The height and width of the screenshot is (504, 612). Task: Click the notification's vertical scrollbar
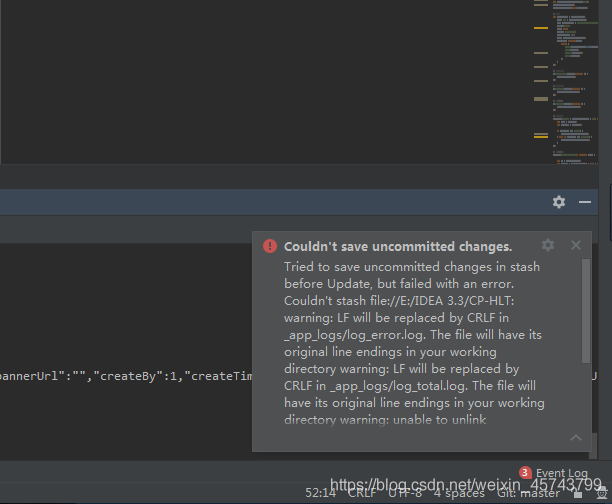(x=586, y=311)
